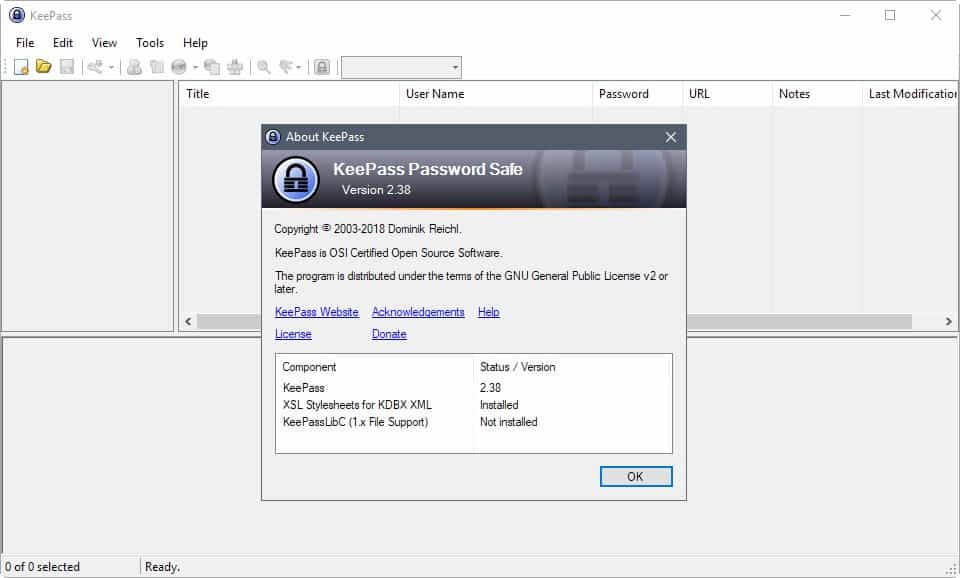Click the KeePass component row
This screenshot has width=960, height=578.
[x=474, y=388]
